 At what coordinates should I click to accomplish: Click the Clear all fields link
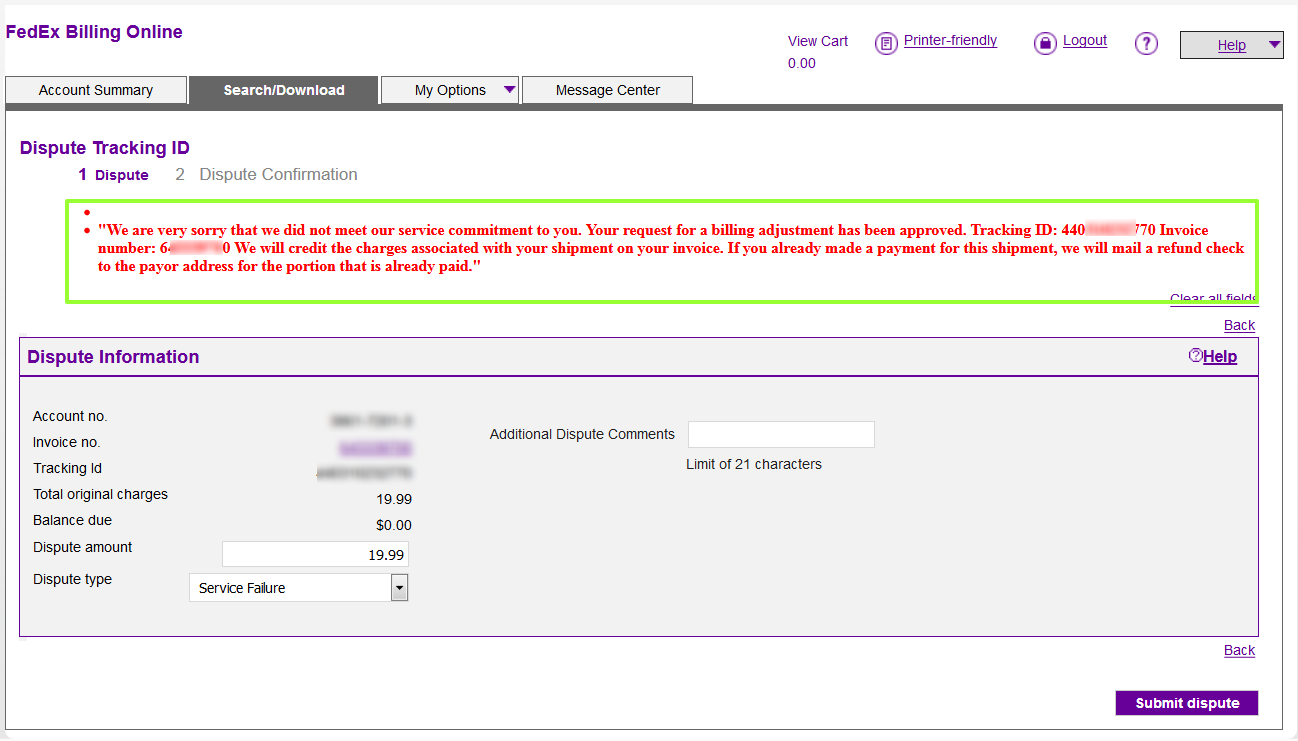pos(1213,298)
